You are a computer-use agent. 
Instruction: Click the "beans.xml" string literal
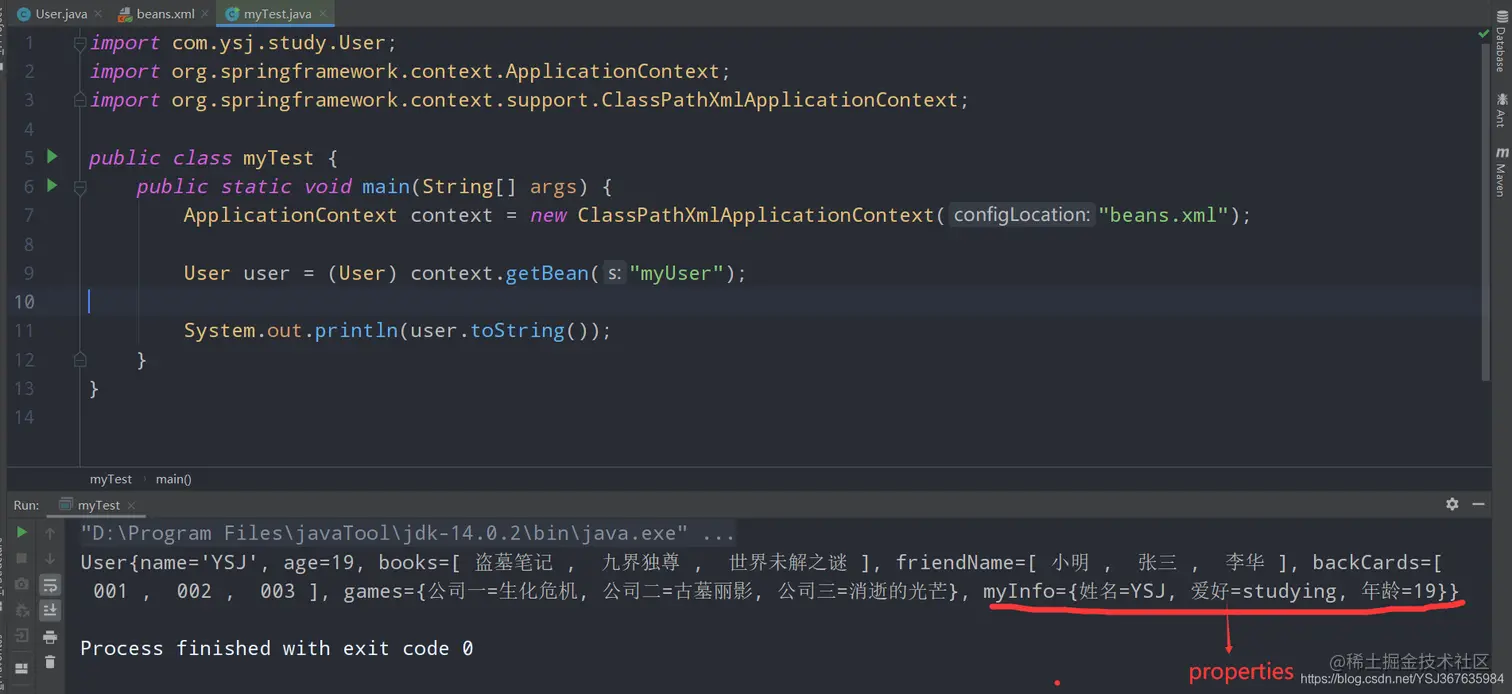1164,215
